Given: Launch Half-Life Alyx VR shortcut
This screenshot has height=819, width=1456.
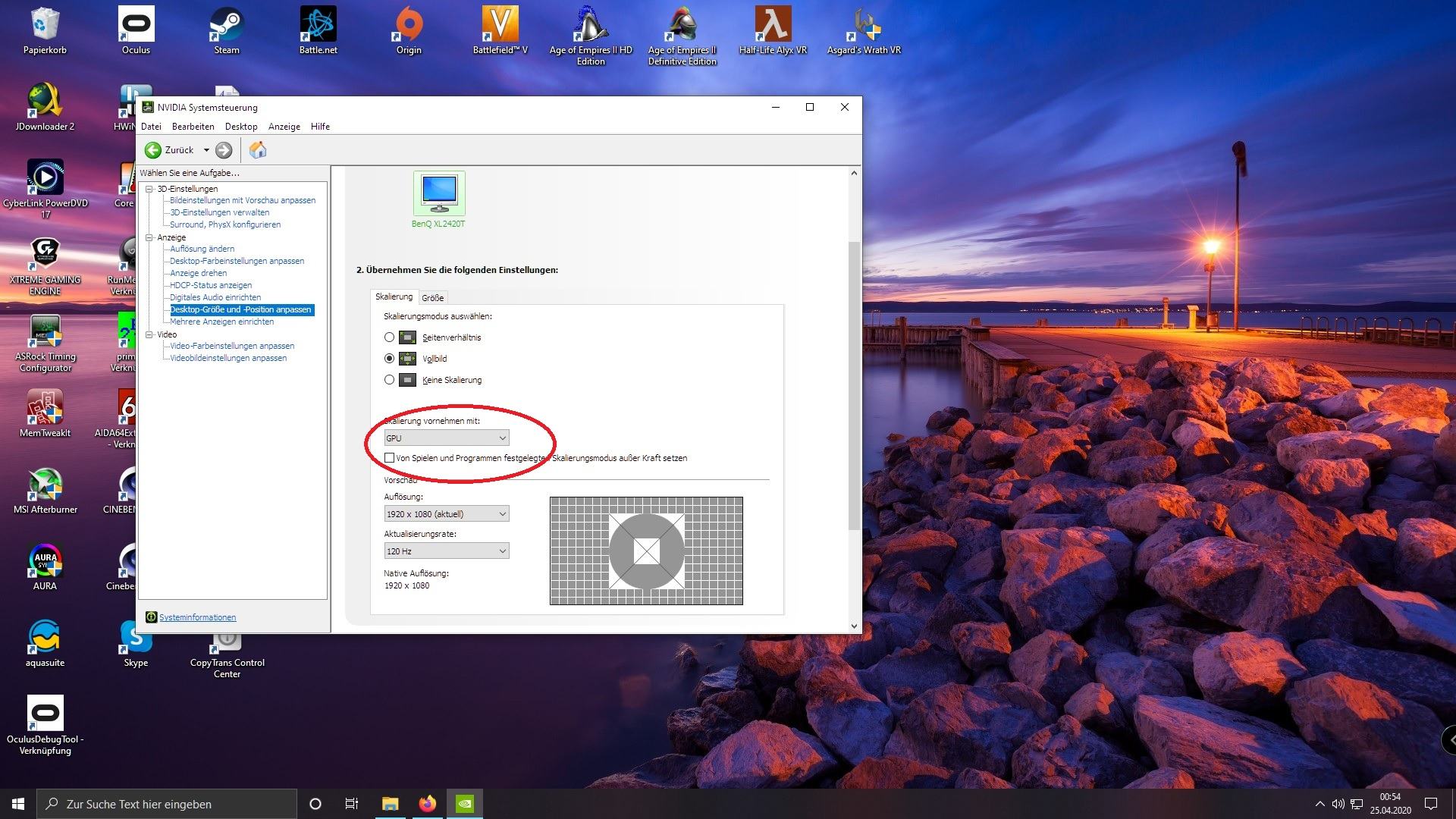Looking at the screenshot, I should point(773,31).
